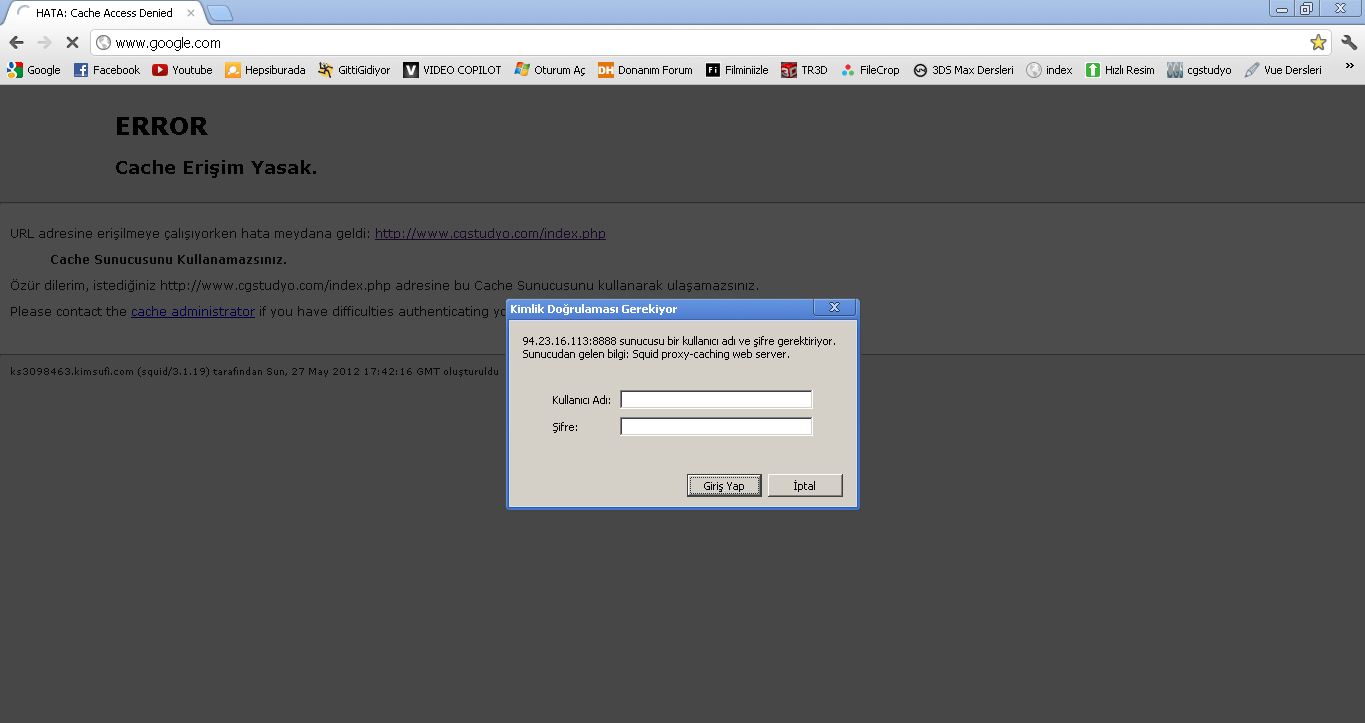Open the Donanım Forum bookmark
This screenshot has height=723, width=1365.
(x=645, y=70)
